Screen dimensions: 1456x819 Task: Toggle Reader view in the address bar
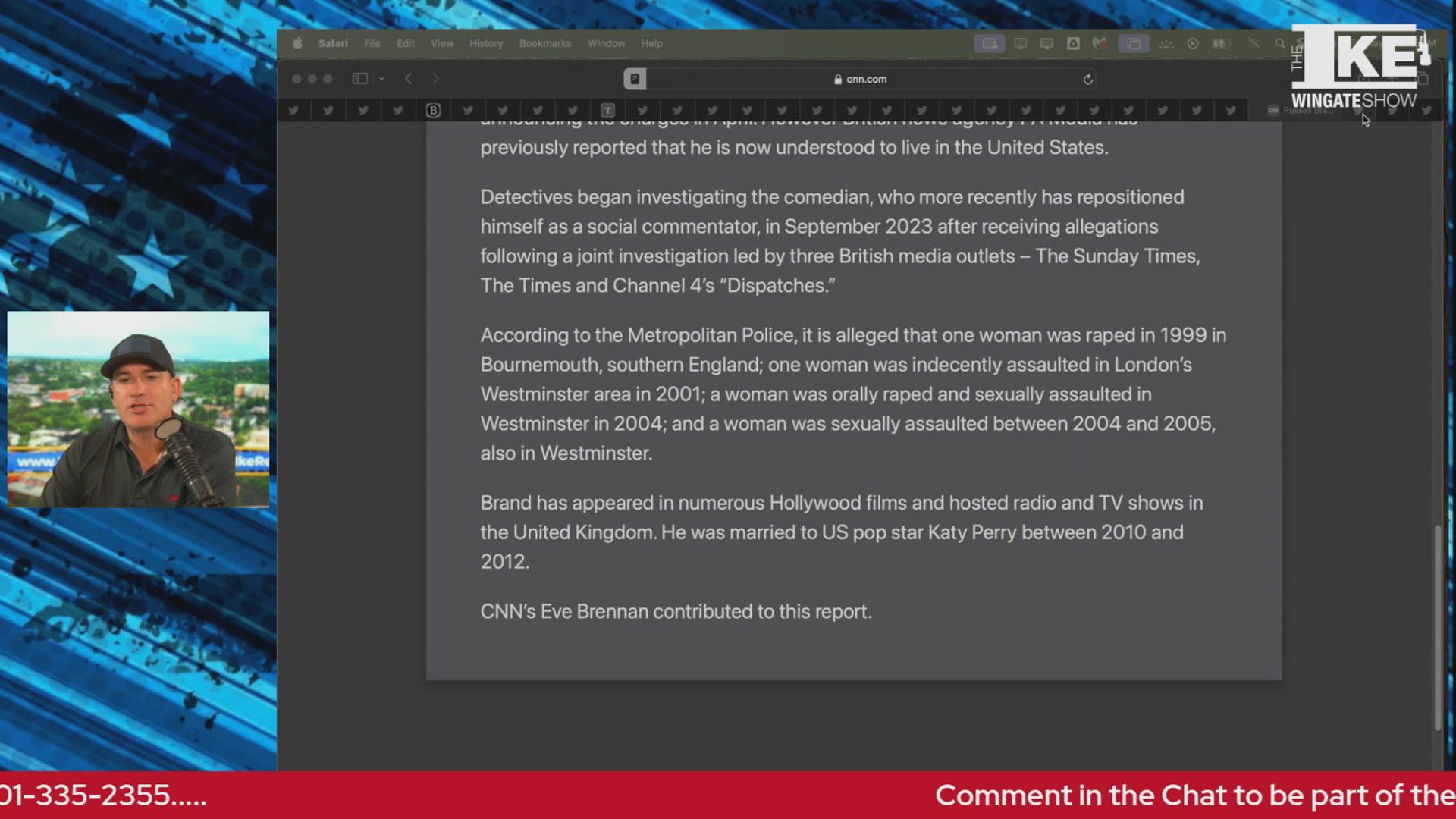635,79
